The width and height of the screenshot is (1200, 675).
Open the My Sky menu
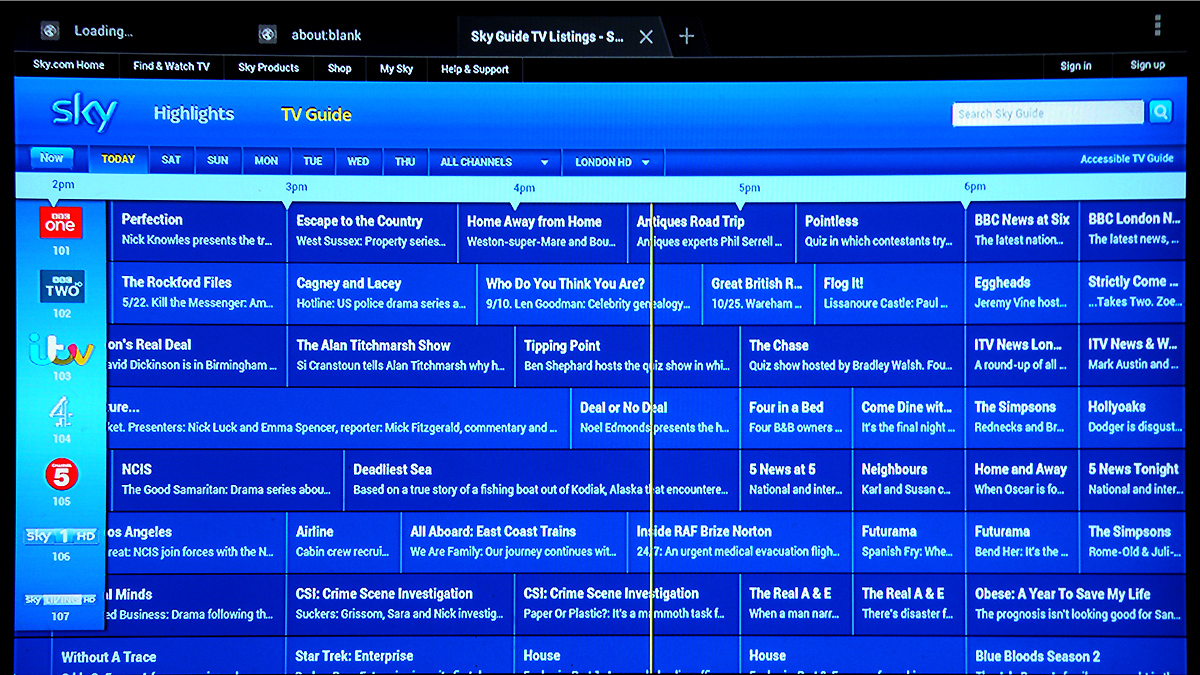point(395,68)
